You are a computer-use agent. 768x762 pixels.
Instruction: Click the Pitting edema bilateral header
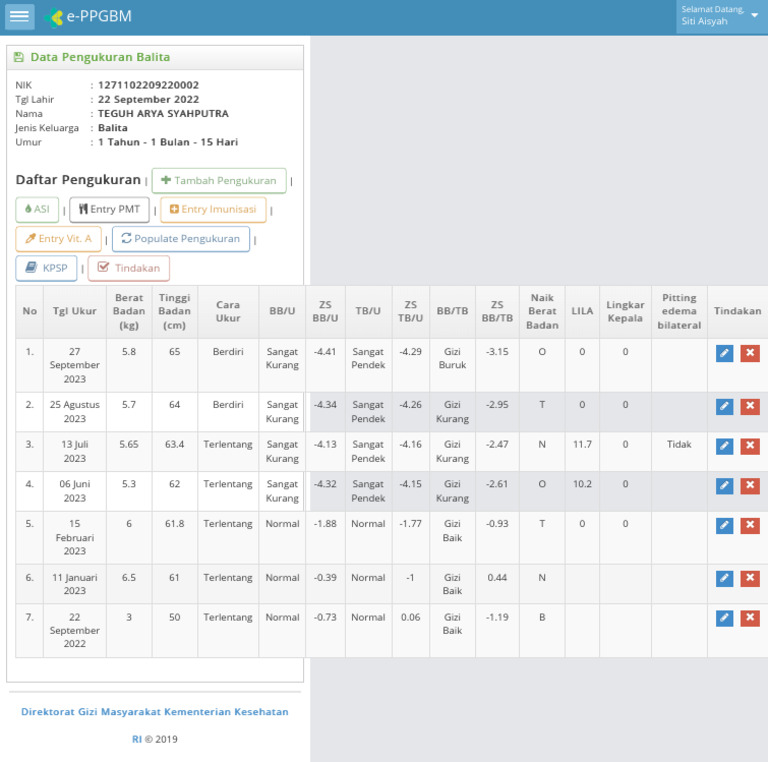679,311
